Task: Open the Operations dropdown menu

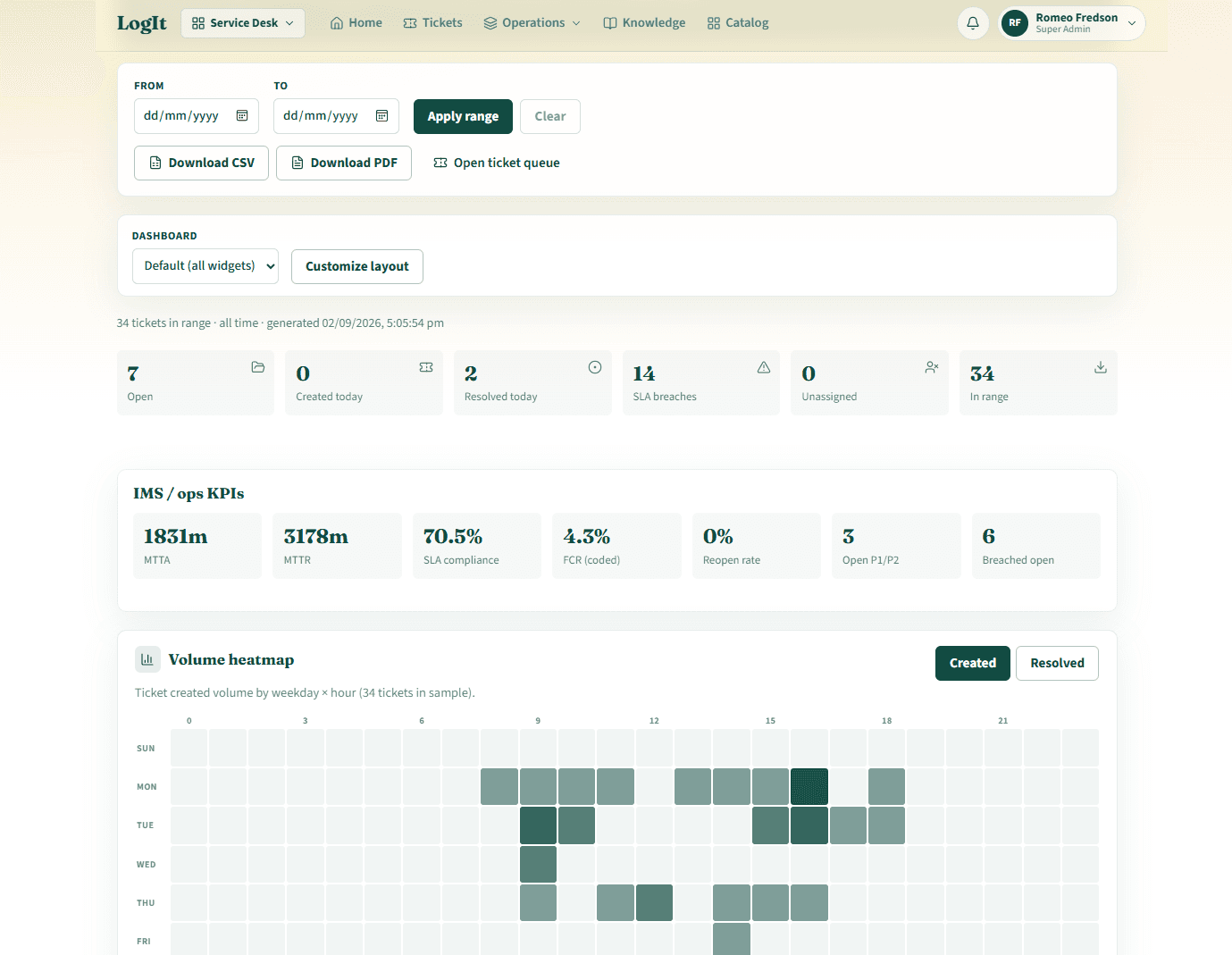Action: [532, 23]
